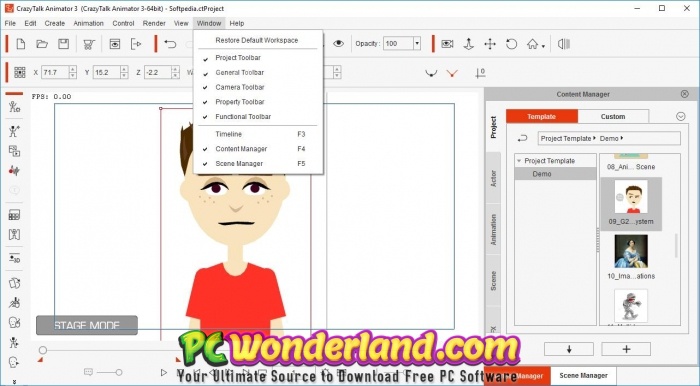
Task: Click the reset-to-zero pivot icon
Action: [480, 73]
